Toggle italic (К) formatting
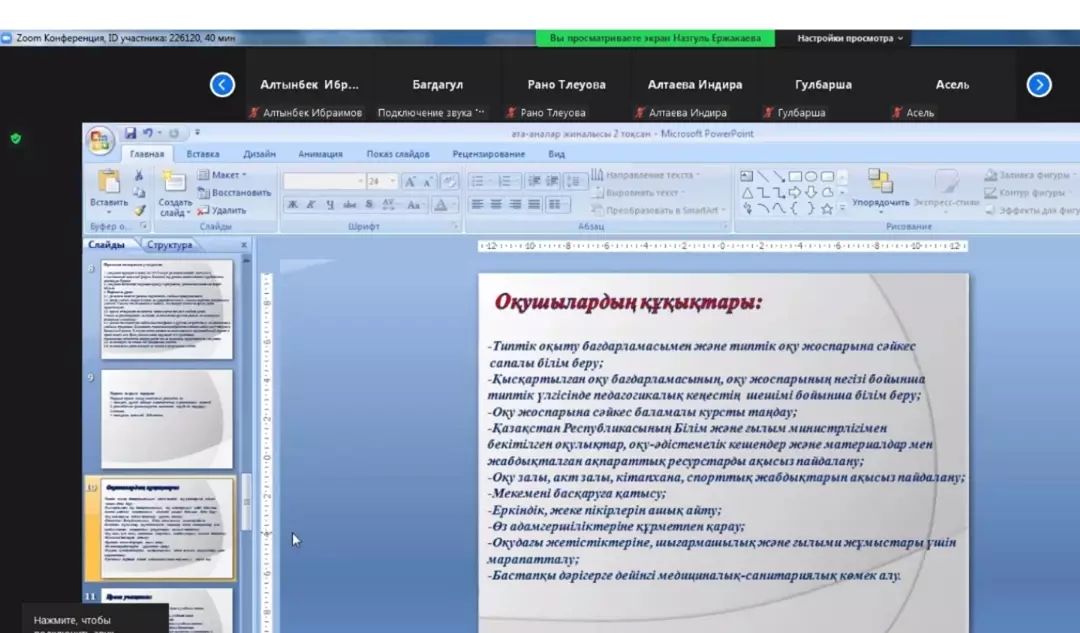The width and height of the screenshot is (1080, 633). (x=311, y=205)
